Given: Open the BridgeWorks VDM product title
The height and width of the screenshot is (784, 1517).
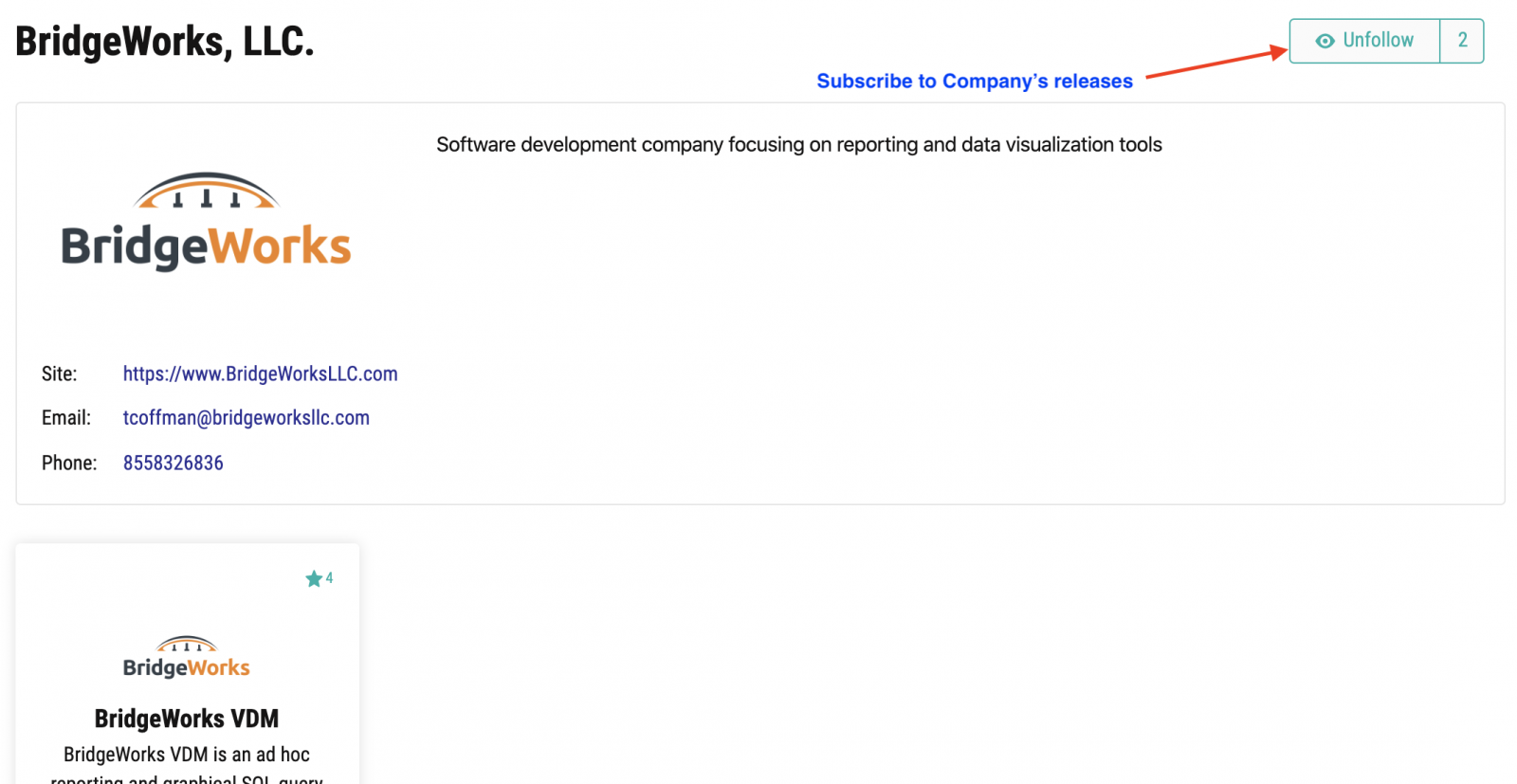Looking at the screenshot, I should 187,719.
